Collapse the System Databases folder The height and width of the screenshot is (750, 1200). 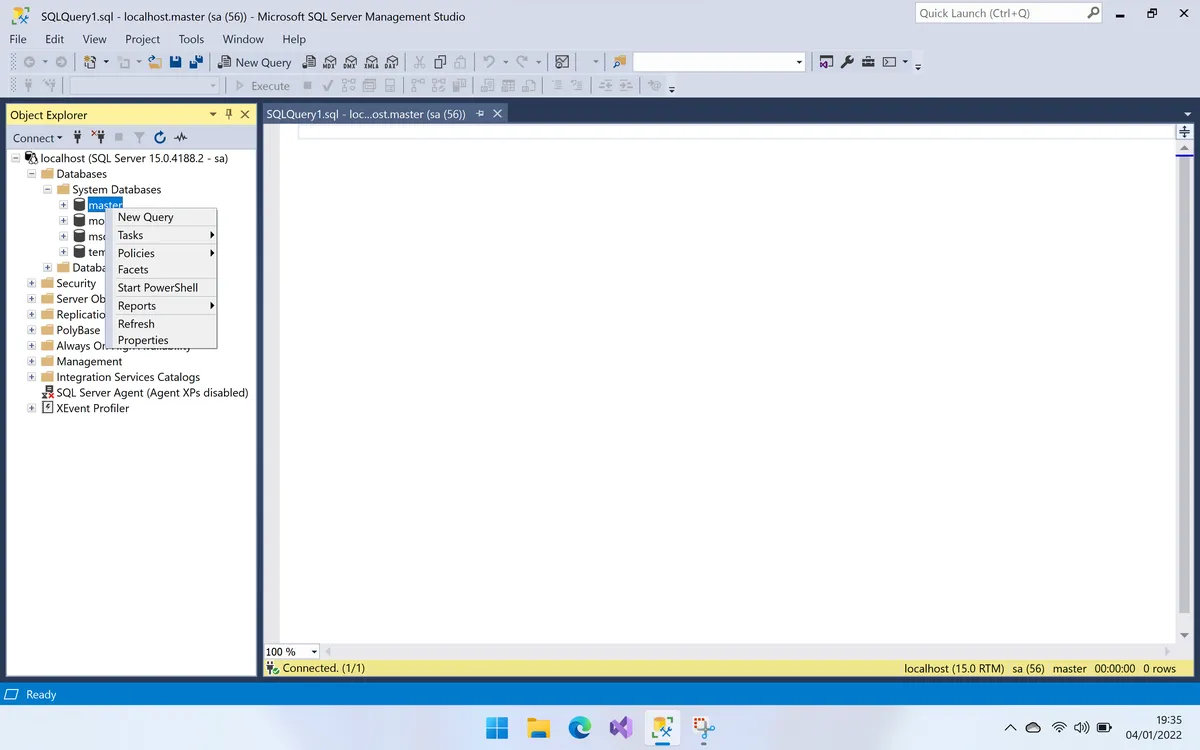coord(48,189)
